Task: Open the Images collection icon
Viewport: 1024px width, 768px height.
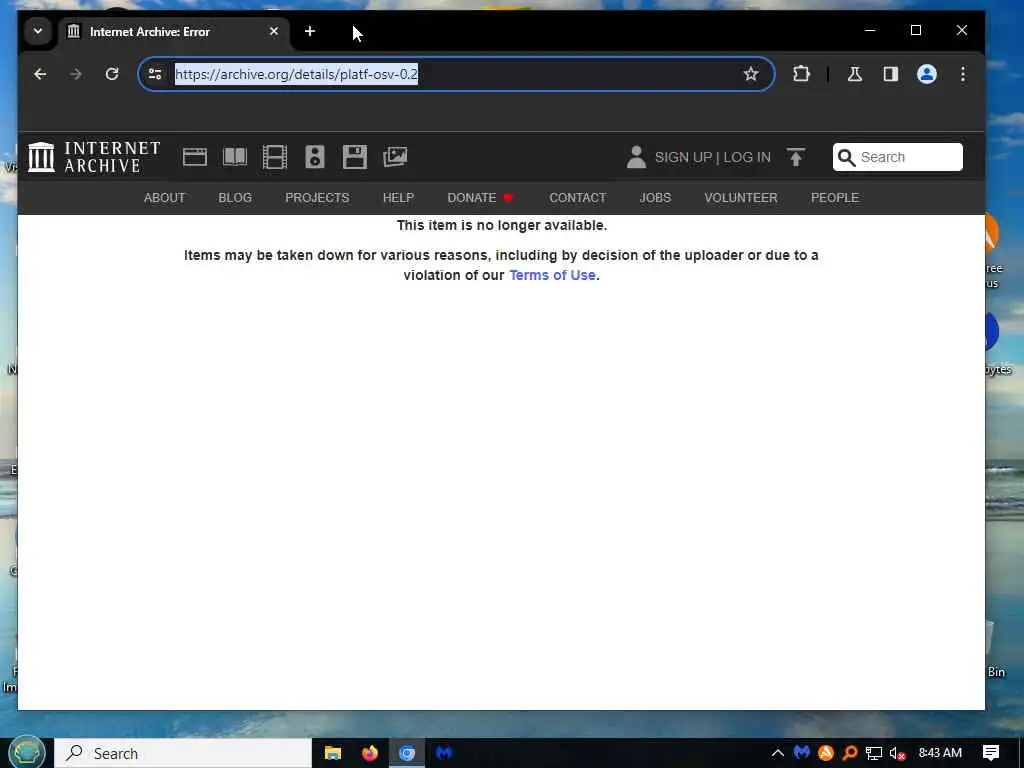Action: (395, 157)
